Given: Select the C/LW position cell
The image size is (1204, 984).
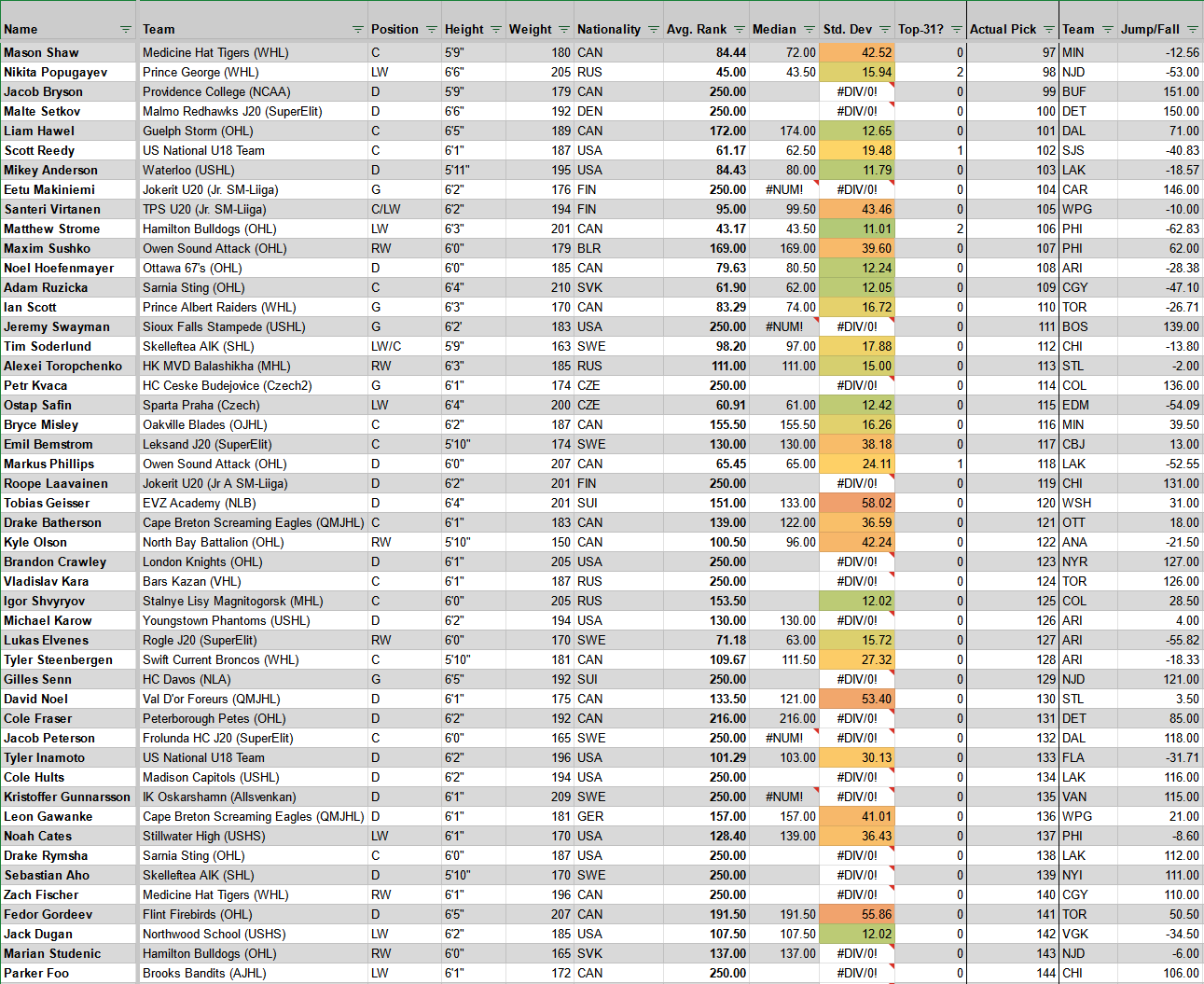Looking at the screenshot, I should tap(405, 209).
